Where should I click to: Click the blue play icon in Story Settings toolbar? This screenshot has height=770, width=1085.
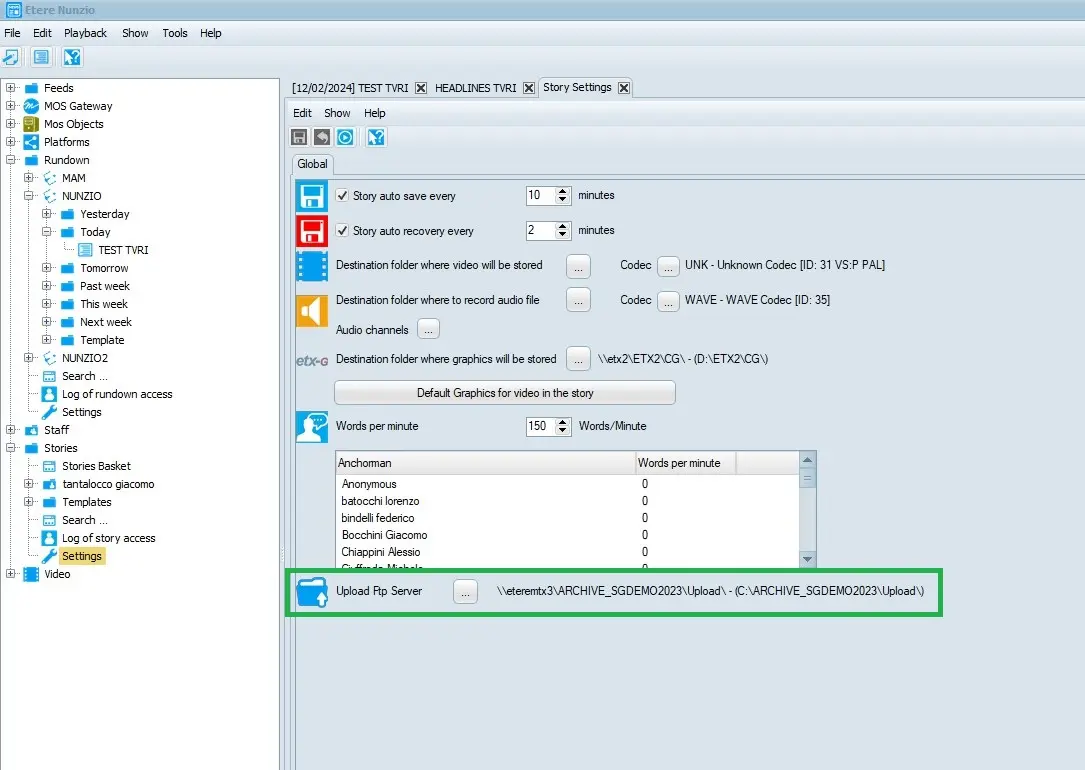tap(345, 137)
